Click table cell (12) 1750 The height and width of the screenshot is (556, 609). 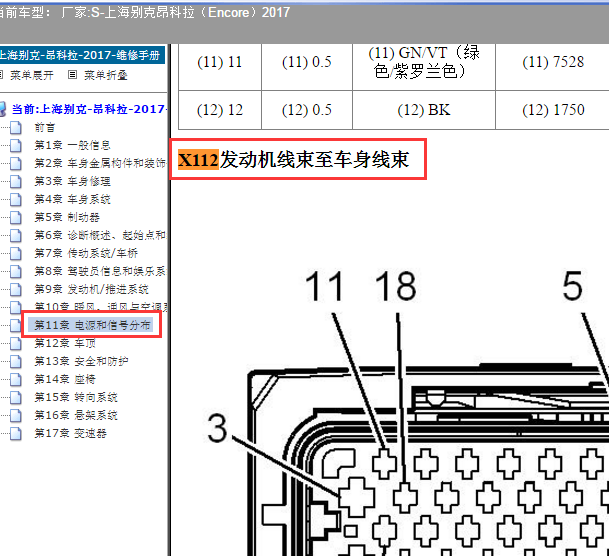[553, 110]
